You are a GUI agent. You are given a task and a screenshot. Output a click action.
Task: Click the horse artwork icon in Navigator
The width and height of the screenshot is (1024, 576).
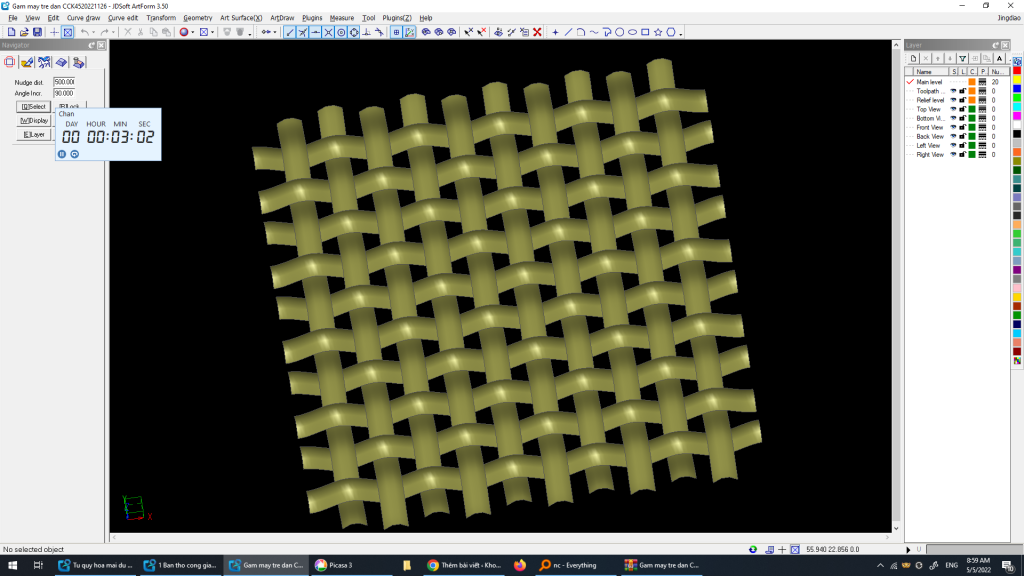pyautogui.click(x=44, y=62)
